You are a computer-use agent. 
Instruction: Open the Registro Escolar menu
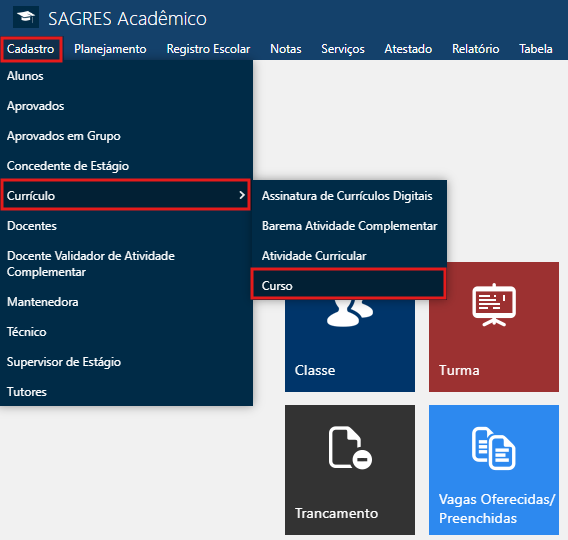click(208, 49)
